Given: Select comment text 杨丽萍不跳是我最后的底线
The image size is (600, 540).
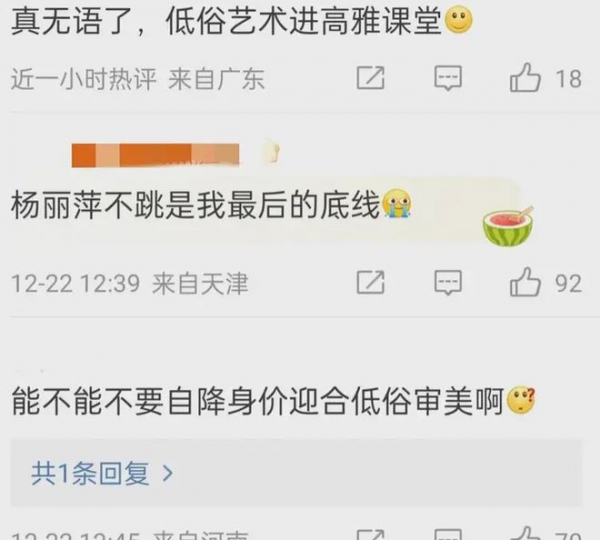Looking at the screenshot, I should (x=195, y=206).
